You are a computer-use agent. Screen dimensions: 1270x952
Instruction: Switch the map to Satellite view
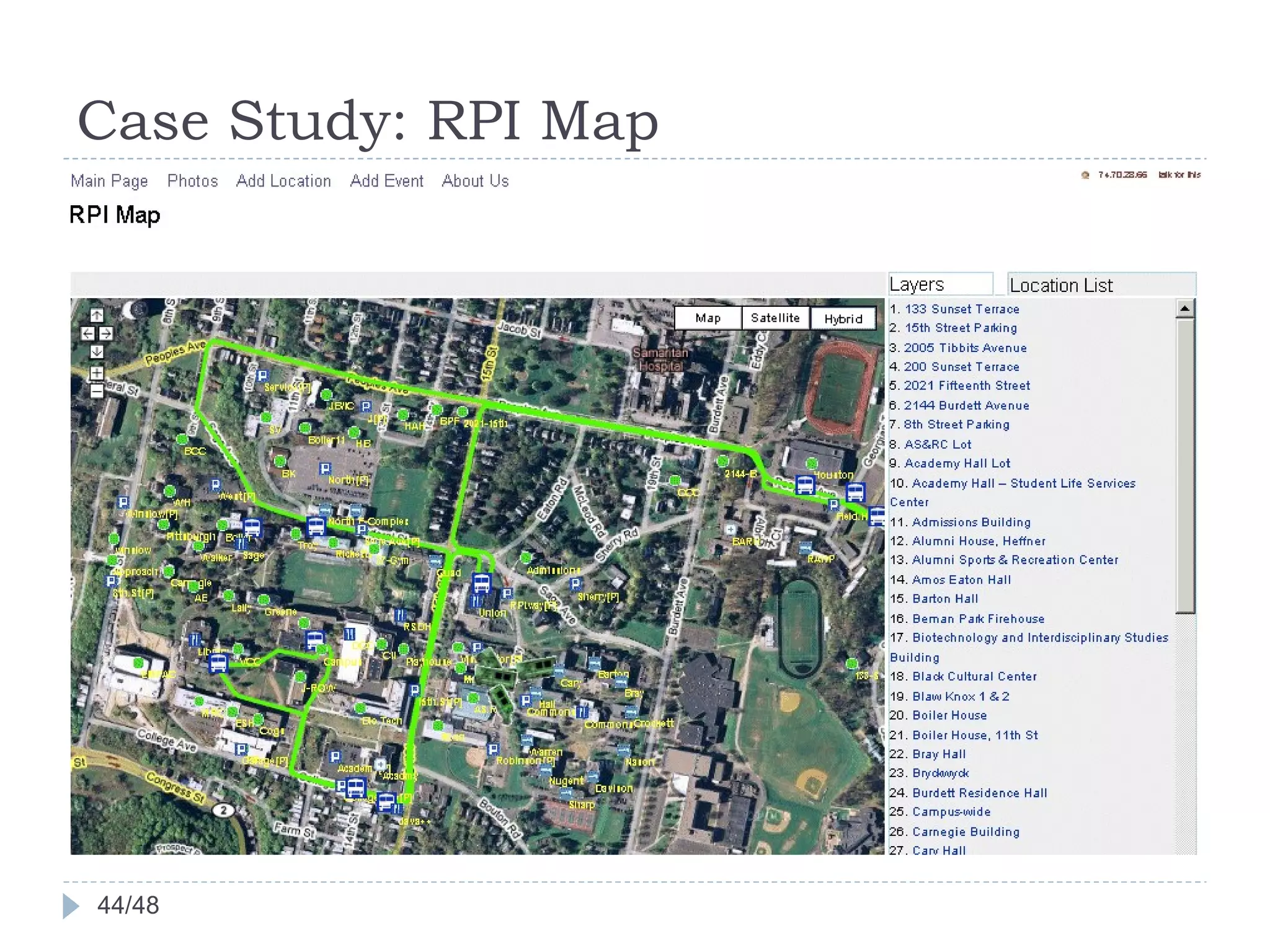point(775,318)
